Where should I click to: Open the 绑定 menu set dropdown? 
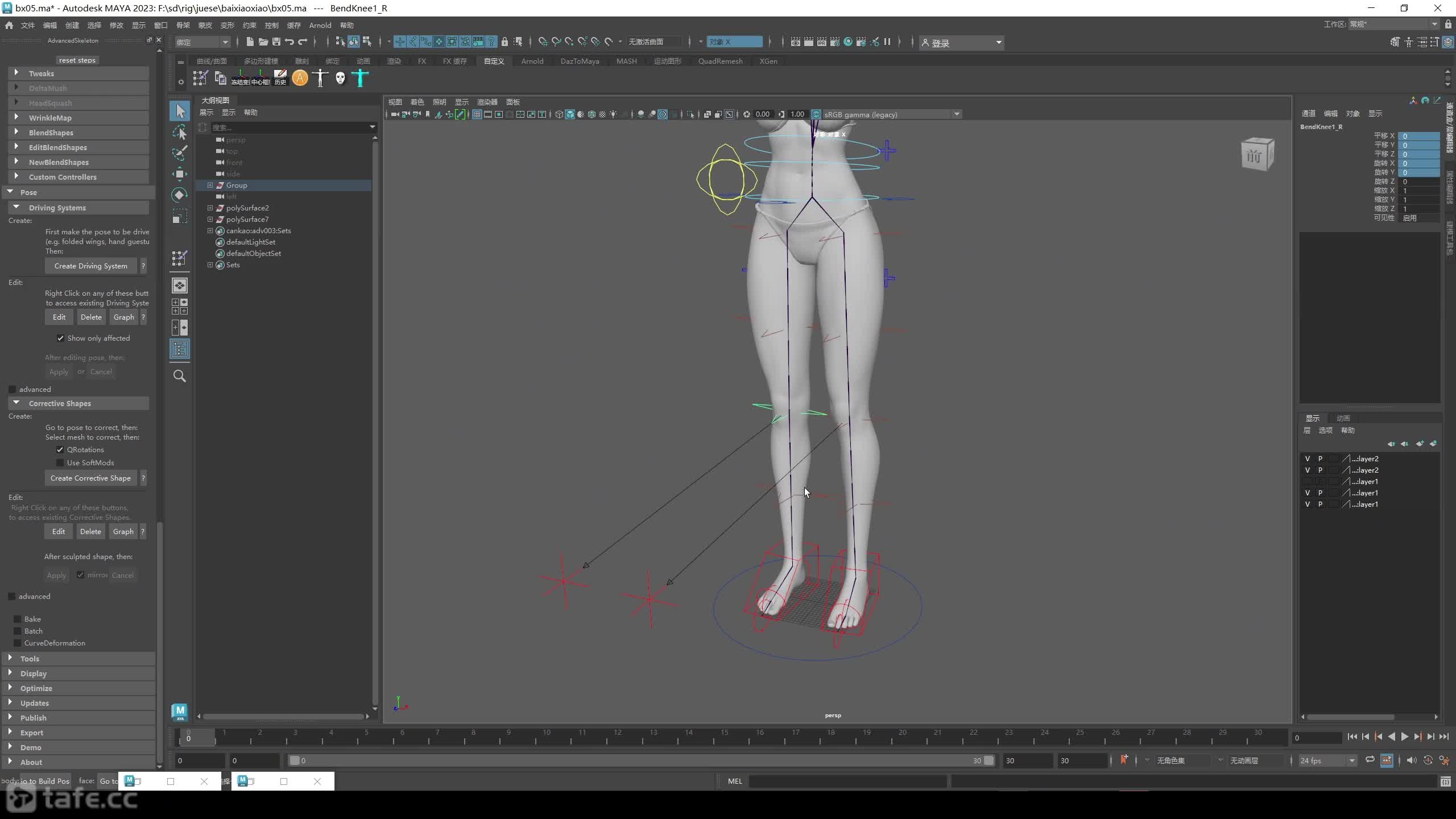(202, 42)
